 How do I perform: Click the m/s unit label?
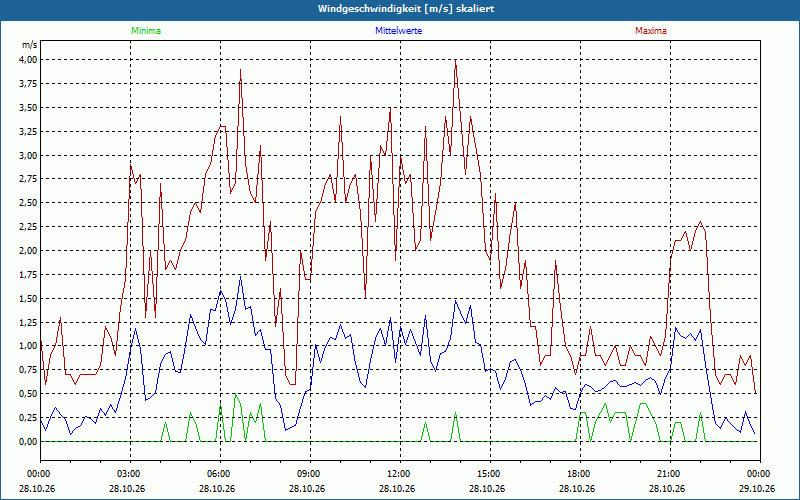coord(29,45)
